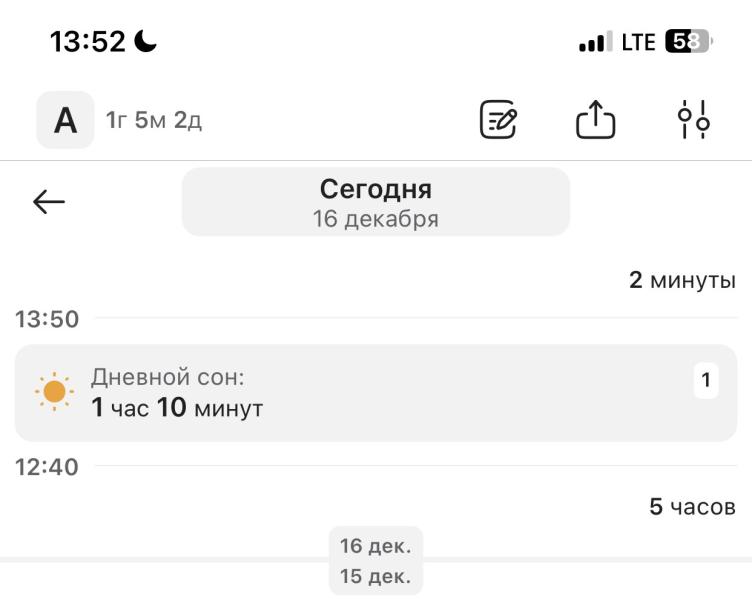Tap the 13:52 clock in status bar
The height and width of the screenshot is (600, 752).
click(x=88, y=42)
